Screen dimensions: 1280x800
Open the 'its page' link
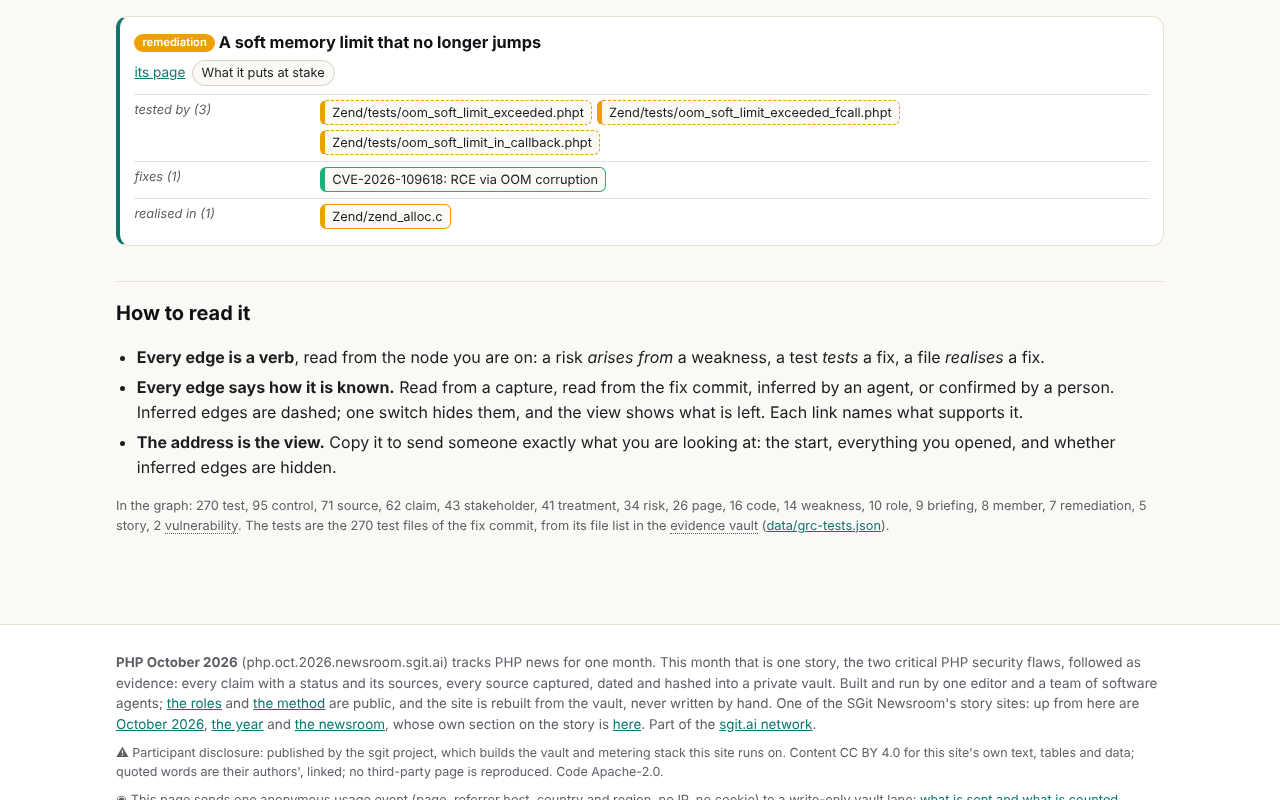tap(160, 72)
